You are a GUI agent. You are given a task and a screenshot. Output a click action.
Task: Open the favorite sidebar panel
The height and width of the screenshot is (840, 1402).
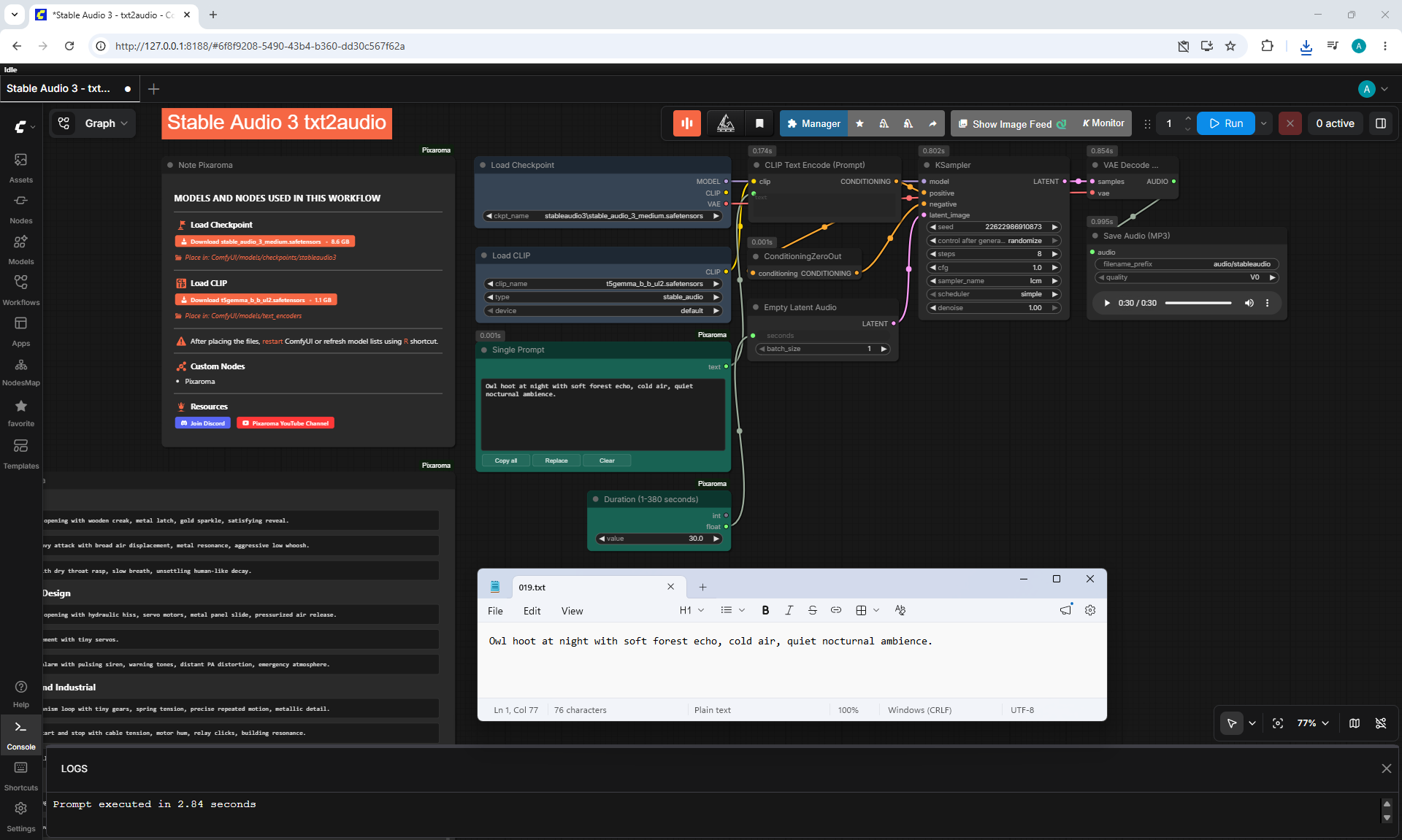pos(20,412)
